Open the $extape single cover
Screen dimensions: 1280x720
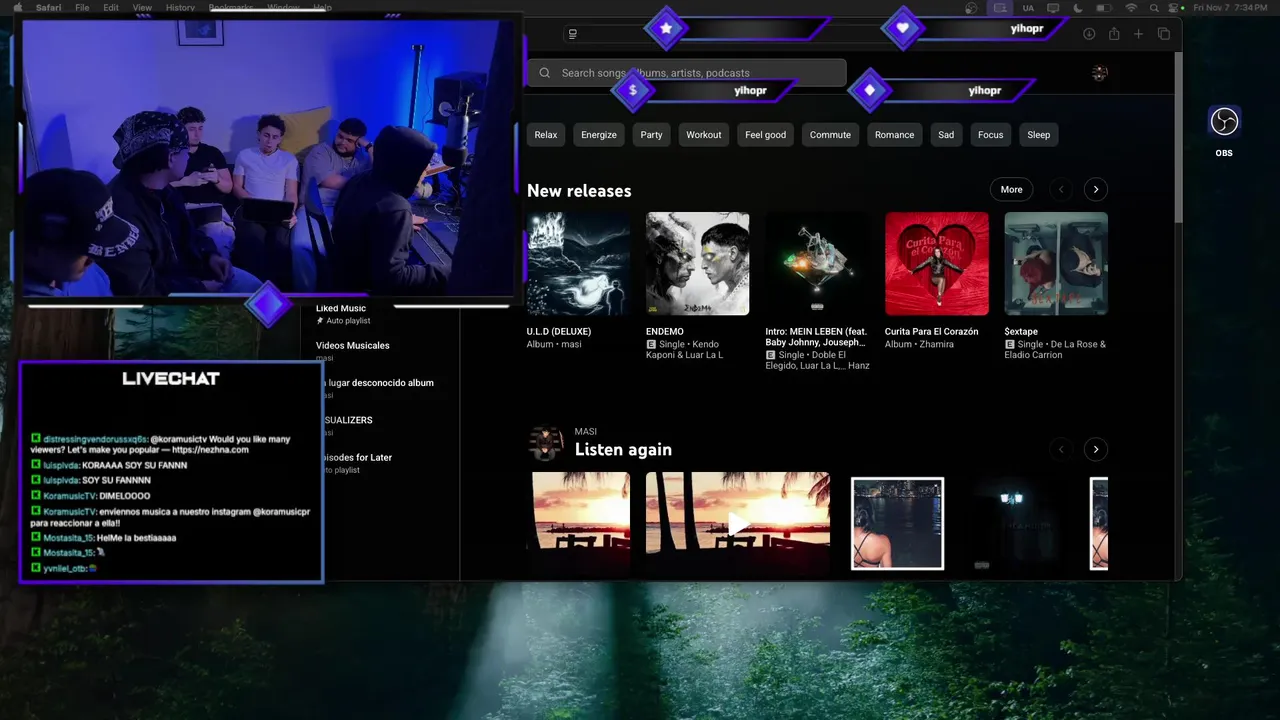(1056, 263)
